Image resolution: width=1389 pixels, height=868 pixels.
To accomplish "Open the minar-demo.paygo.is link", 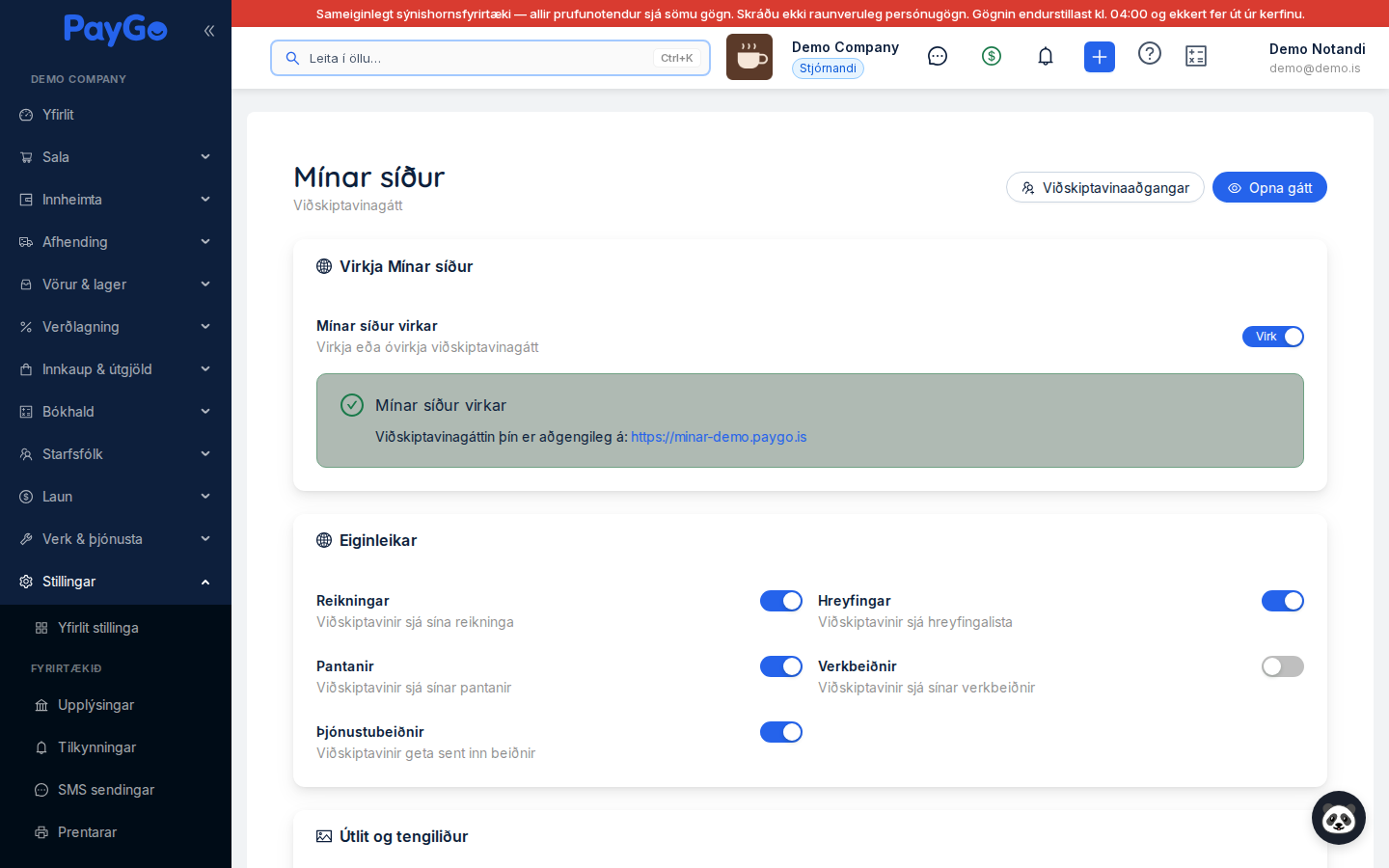I will click(x=719, y=437).
